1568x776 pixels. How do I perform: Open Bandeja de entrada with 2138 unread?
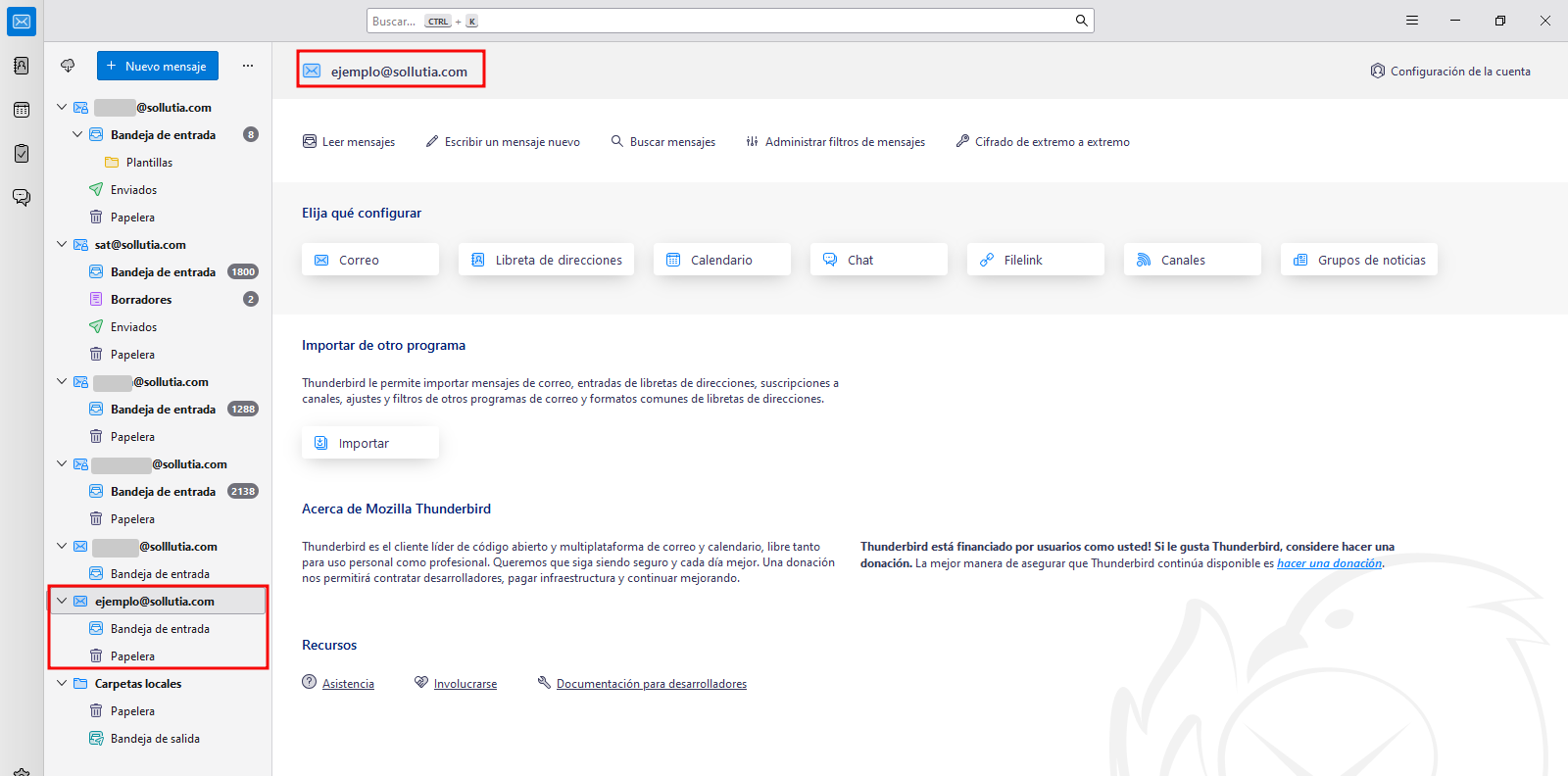158,492
